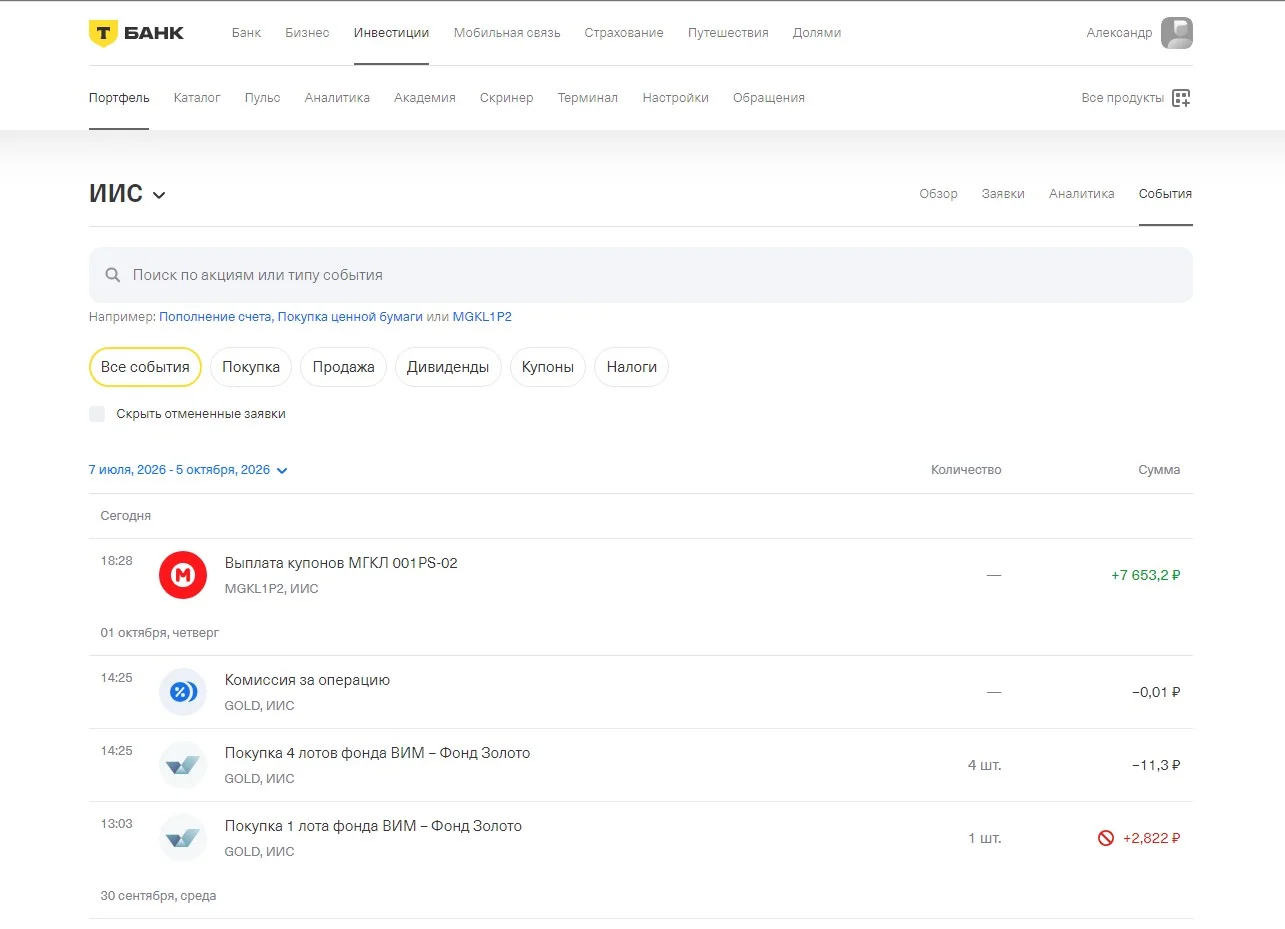Click the Покупка ценной бумаги example link
This screenshot has height=929, width=1285.
[x=350, y=317]
